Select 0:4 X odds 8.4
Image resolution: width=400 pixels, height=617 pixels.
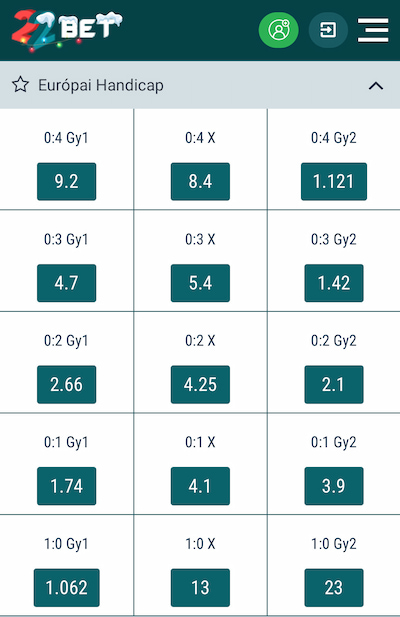tap(200, 181)
